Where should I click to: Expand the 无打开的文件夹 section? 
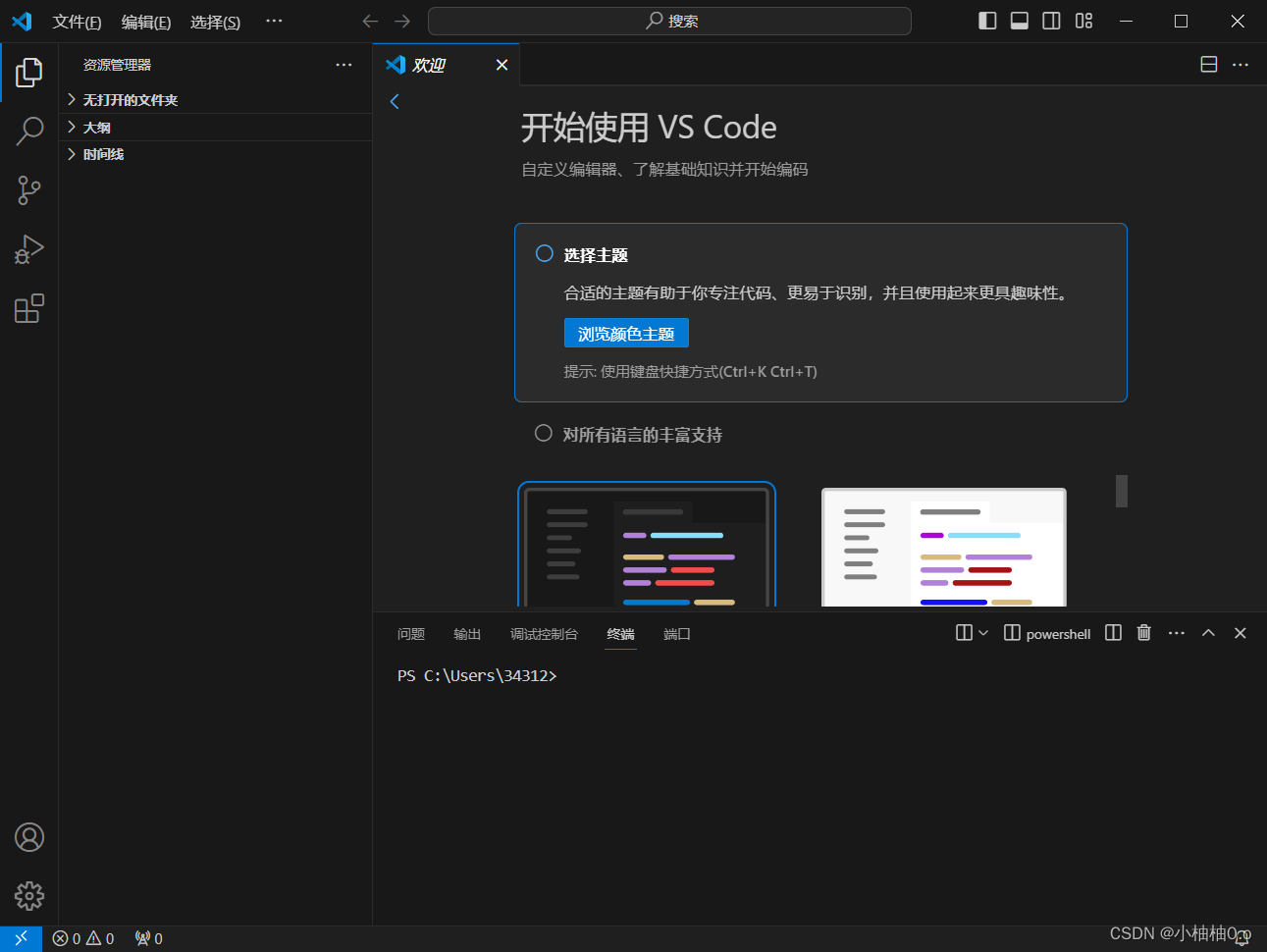point(215,100)
